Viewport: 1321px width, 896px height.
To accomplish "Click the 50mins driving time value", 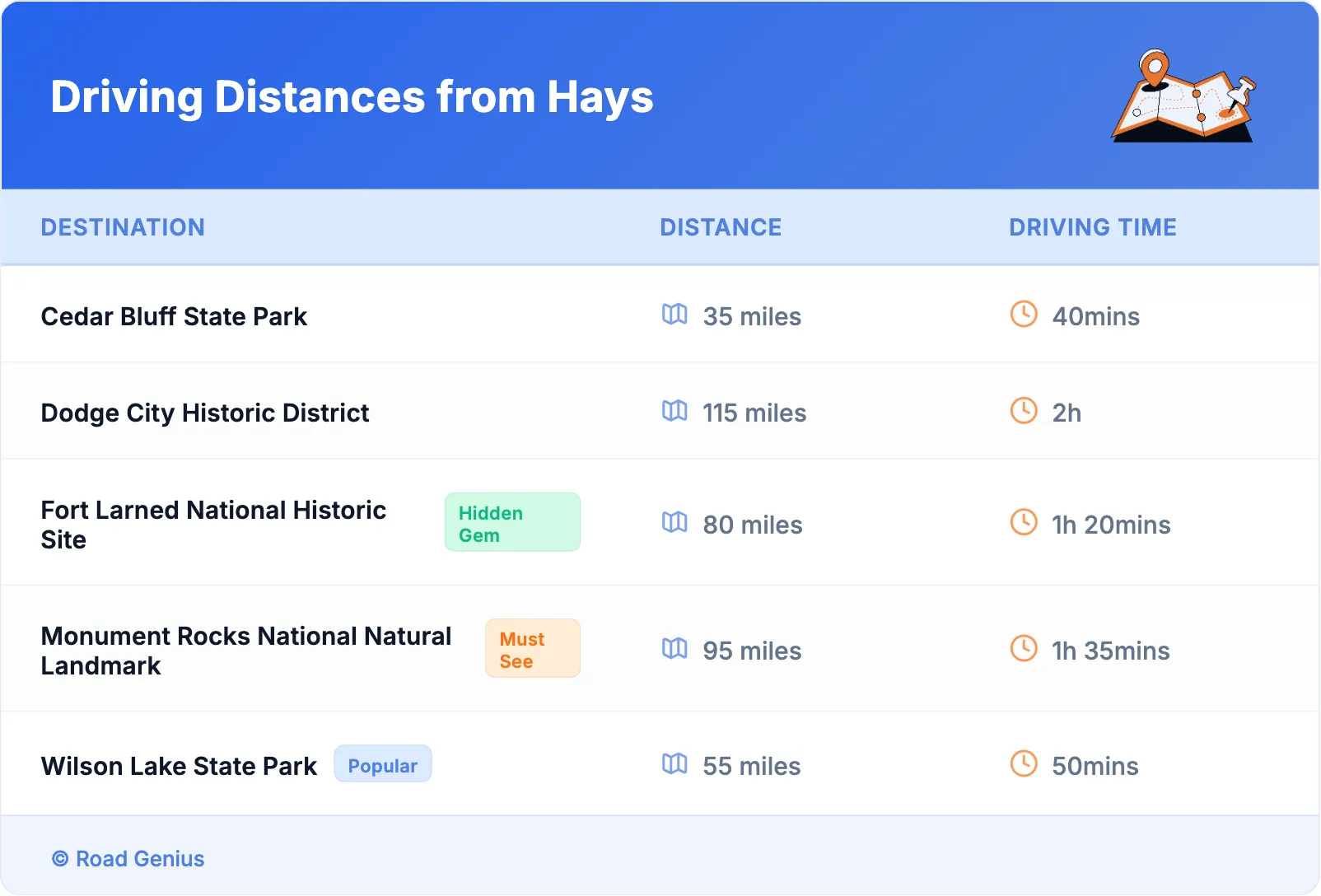I will [1095, 766].
